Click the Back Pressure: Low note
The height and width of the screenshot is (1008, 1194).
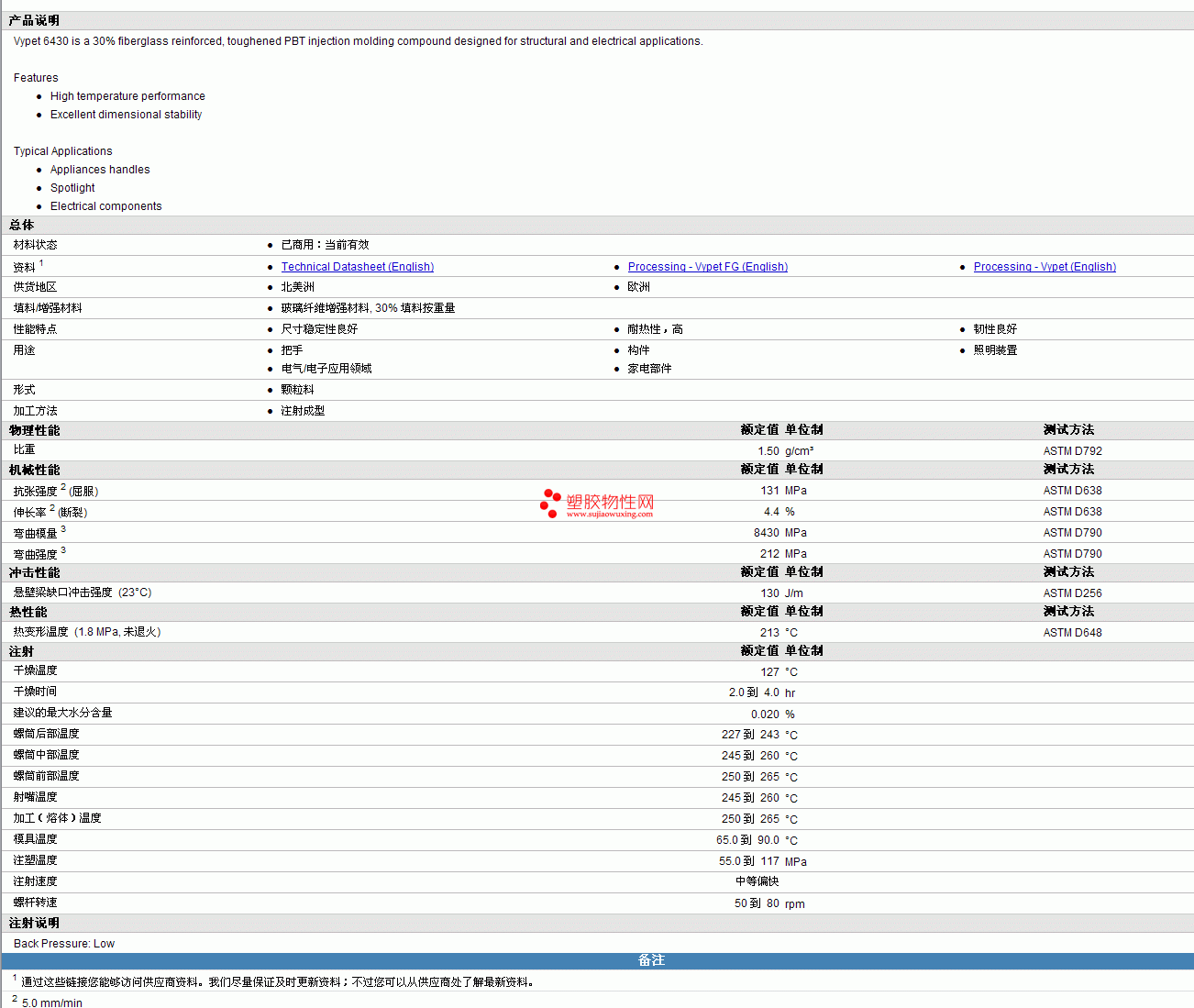coord(64,944)
